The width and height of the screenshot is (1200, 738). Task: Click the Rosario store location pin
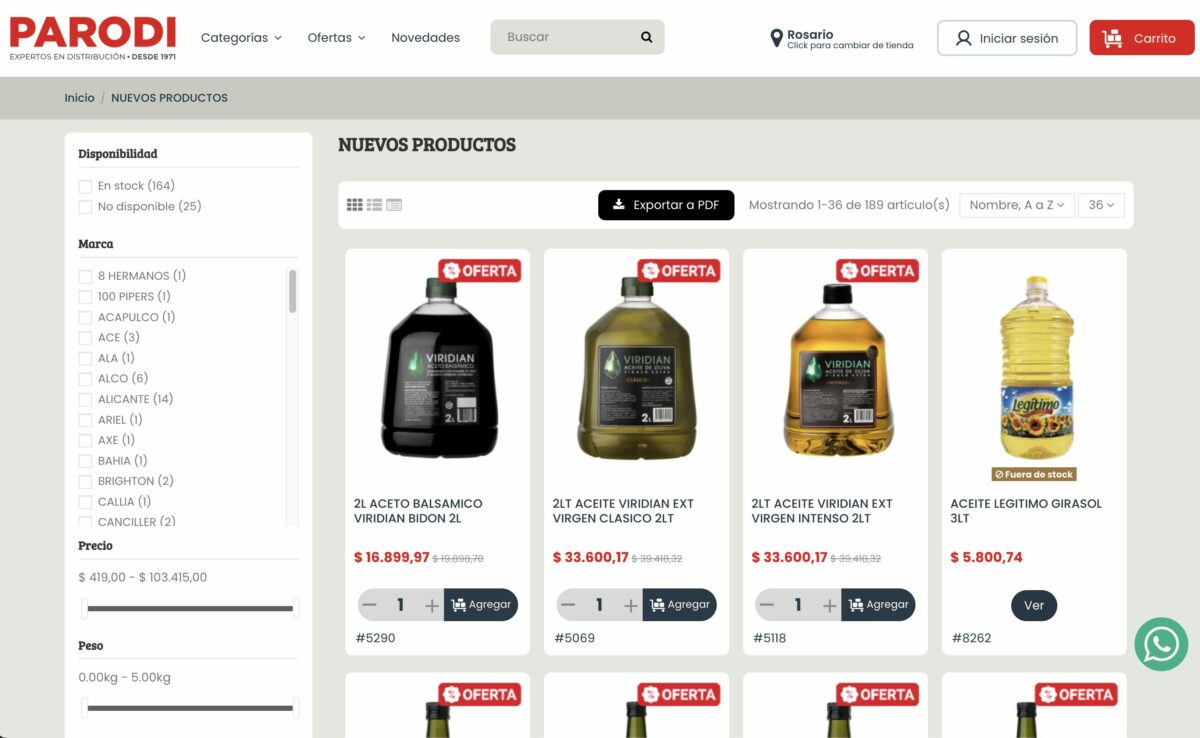click(x=776, y=38)
